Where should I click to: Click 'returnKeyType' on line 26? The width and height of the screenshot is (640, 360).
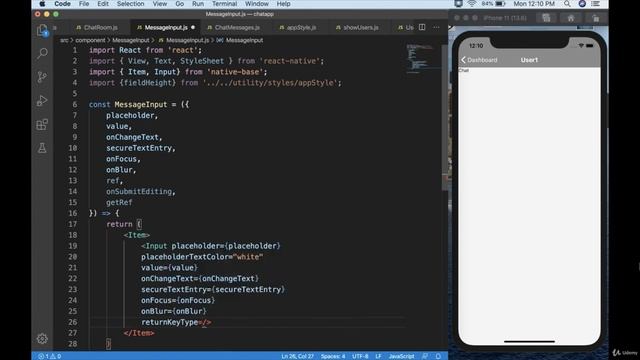(x=170, y=322)
